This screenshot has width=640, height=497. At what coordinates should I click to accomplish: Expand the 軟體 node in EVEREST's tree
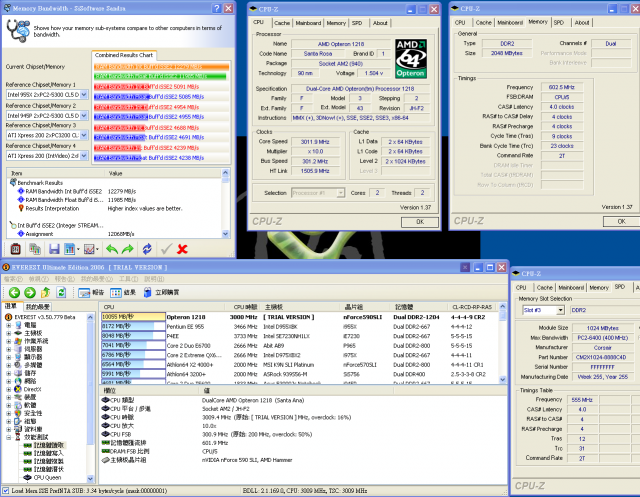9,405
